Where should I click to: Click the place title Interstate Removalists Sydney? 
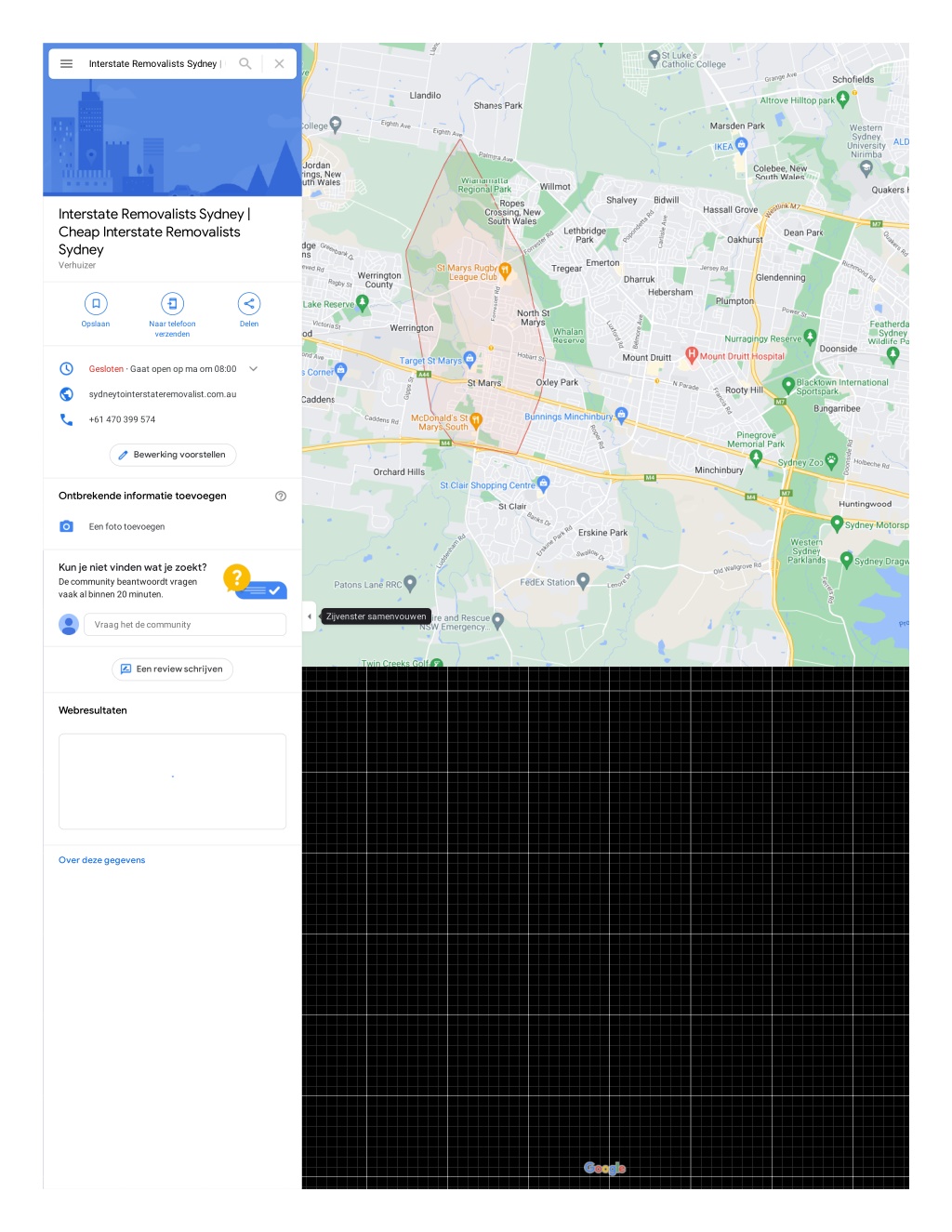pos(154,232)
